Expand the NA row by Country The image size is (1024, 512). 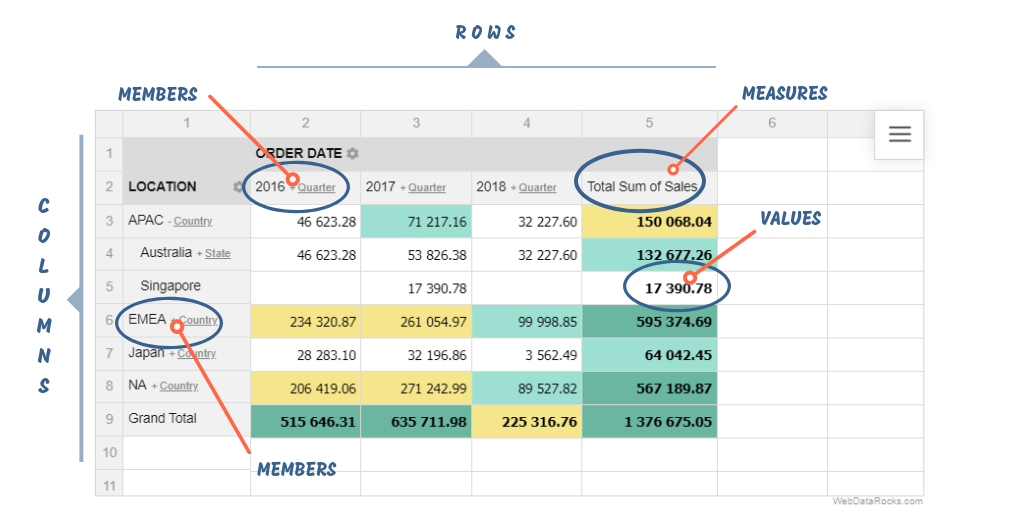(176, 386)
